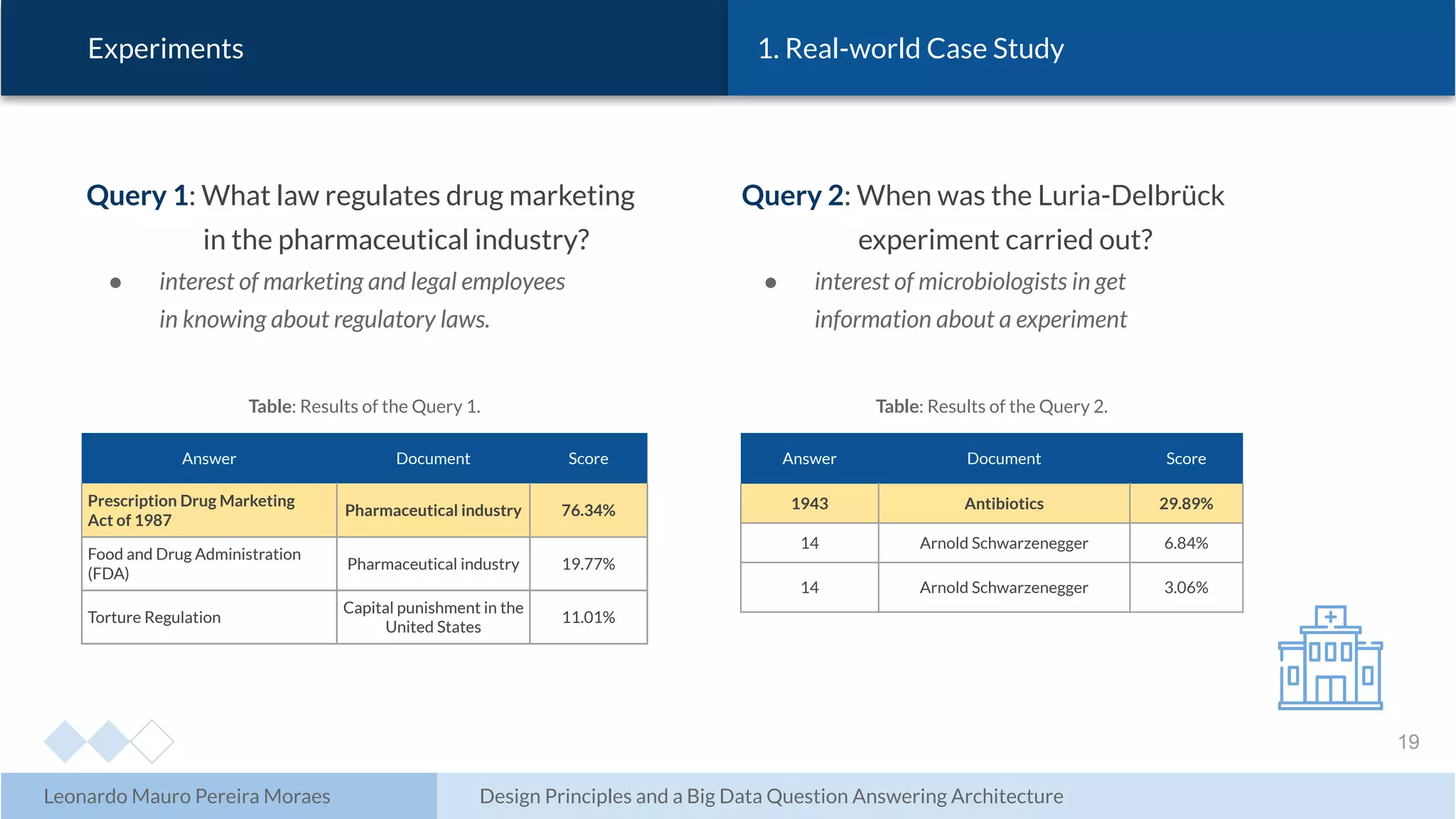Click the empty outlined diamond marker
The width and height of the screenshot is (1456, 819).
click(152, 742)
